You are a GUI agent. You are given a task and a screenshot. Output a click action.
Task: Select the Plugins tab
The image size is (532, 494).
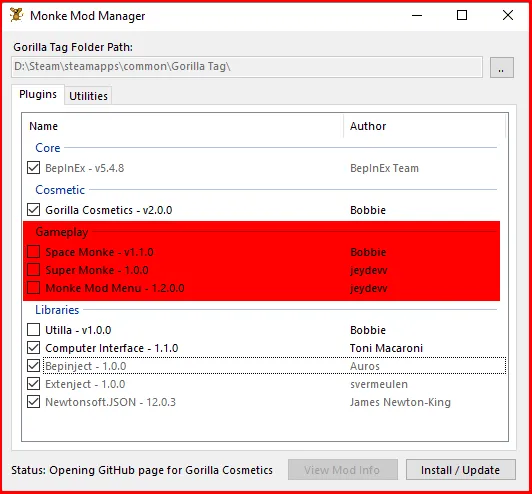click(x=38, y=94)
